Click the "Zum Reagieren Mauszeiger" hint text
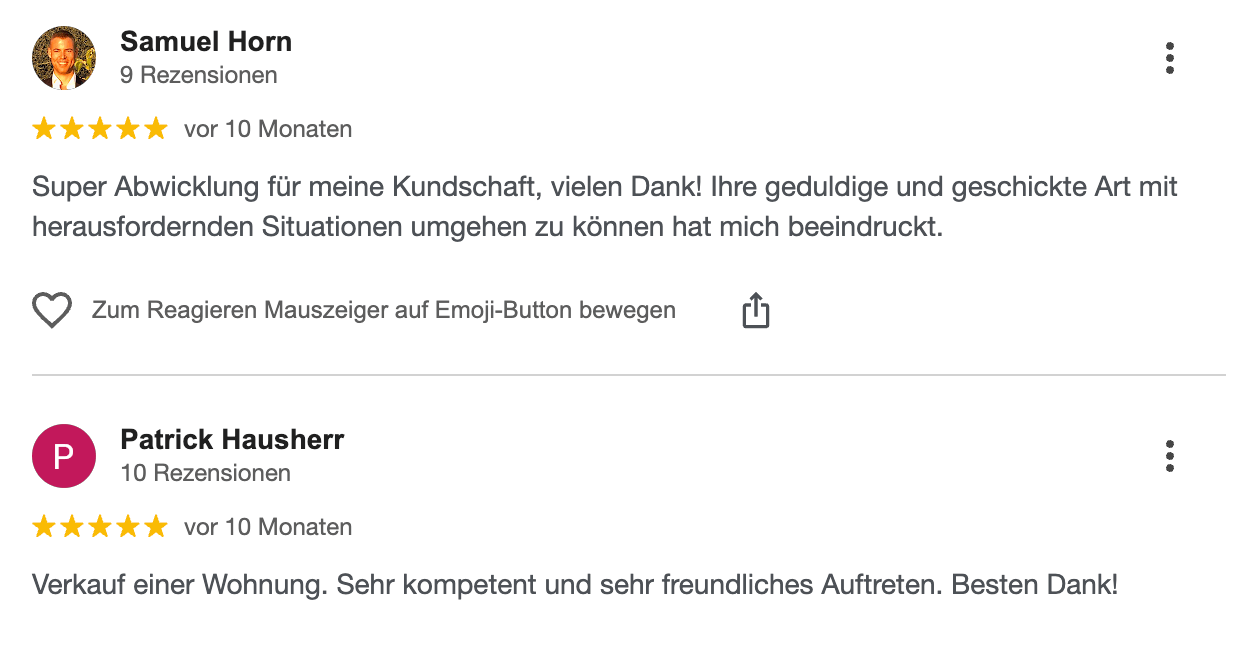Screen dimensions: 1258x648 [x=384, y=310]
